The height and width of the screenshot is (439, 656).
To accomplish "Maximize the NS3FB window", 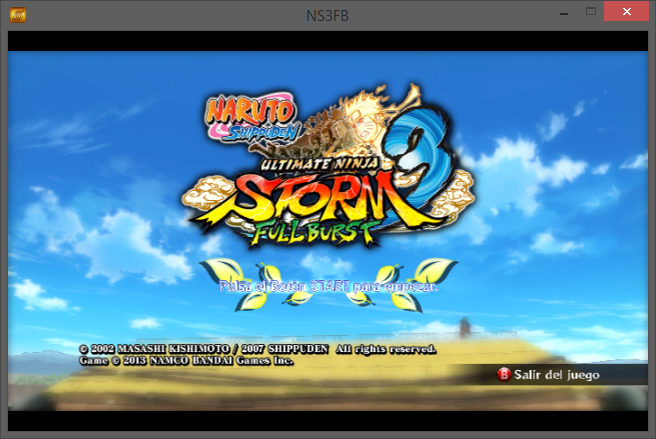I will coord(591,12).
